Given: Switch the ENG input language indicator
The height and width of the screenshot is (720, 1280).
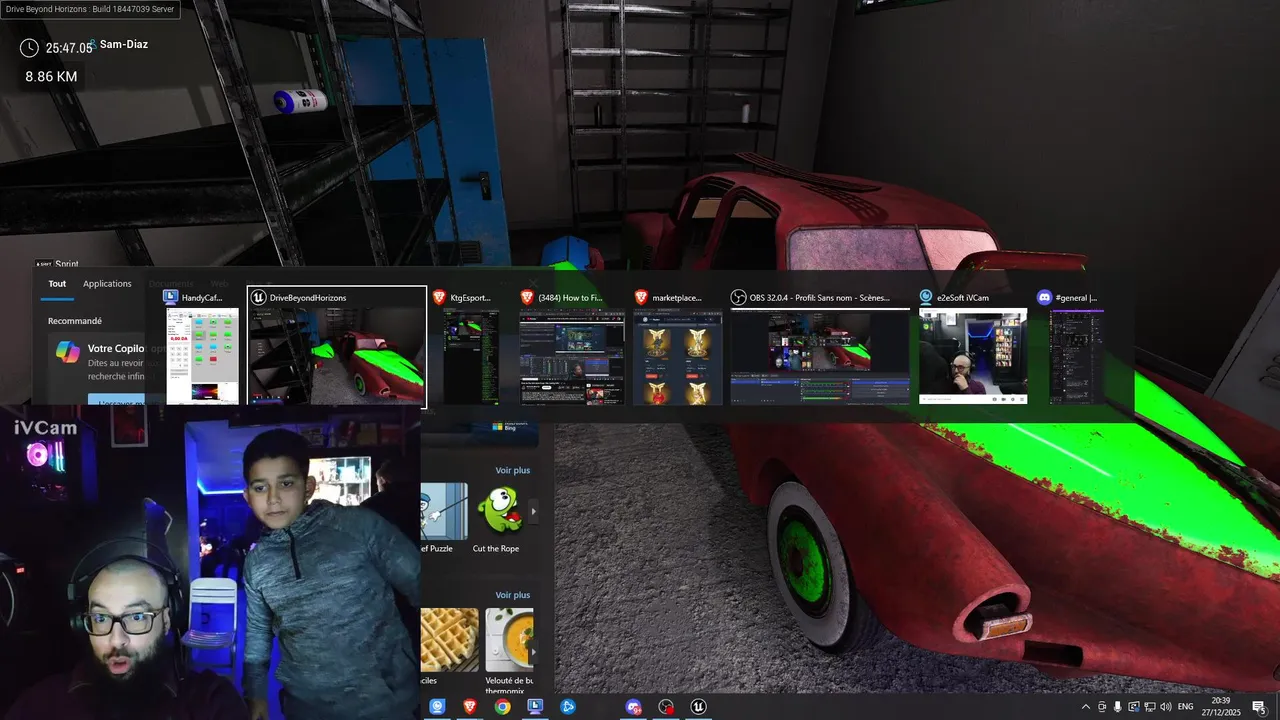Looking at the screenshot, I should (x=1186, y=707).
